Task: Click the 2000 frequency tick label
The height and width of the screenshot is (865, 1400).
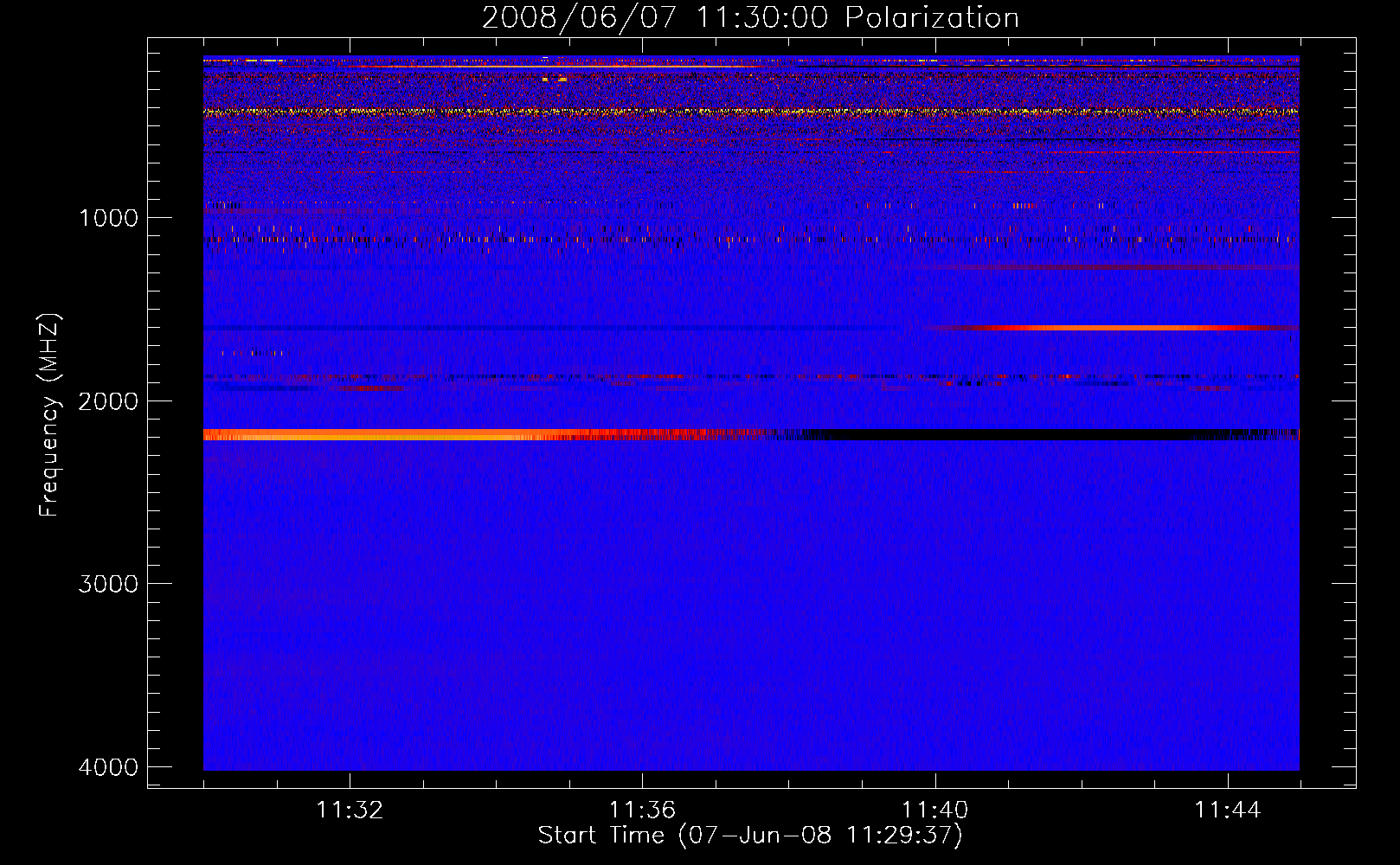Action: tap(108, 400)
